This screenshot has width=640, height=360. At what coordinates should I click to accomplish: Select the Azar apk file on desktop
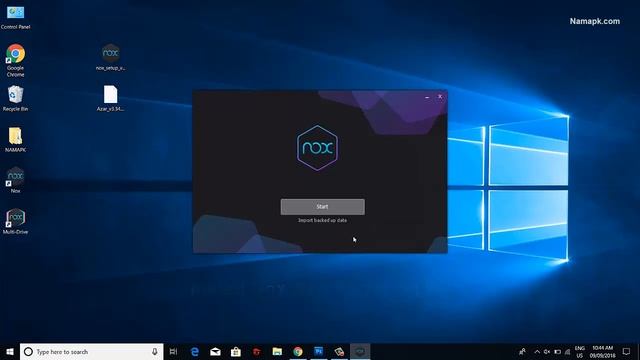[111, 98]
